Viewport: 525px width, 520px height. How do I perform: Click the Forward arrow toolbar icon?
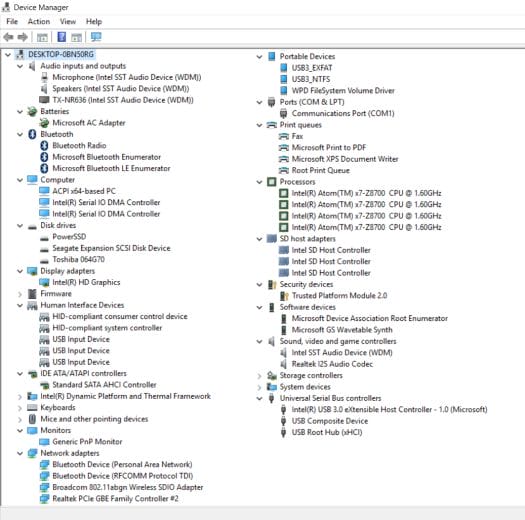coord(22,37)
